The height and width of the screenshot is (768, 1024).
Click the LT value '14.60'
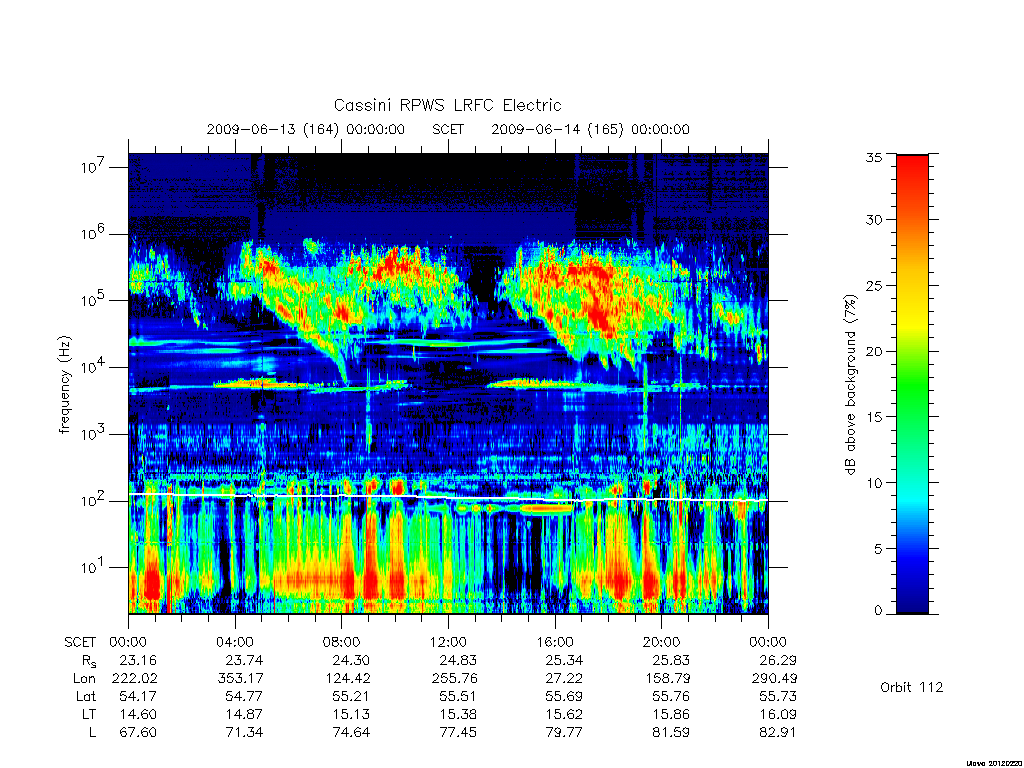coord(138,714)
